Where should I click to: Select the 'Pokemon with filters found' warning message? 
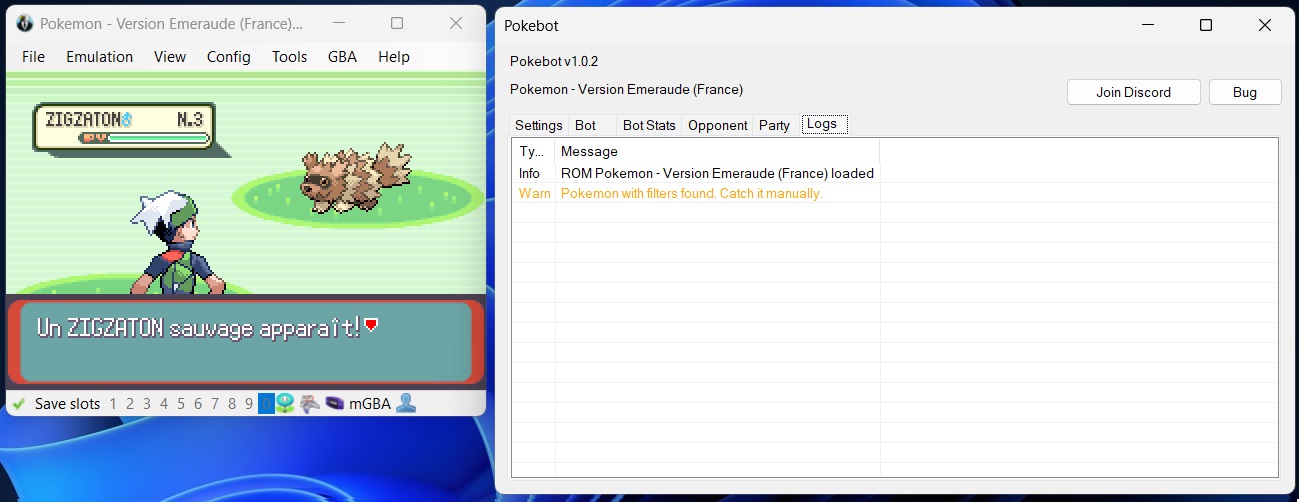(x=691, y=193)
